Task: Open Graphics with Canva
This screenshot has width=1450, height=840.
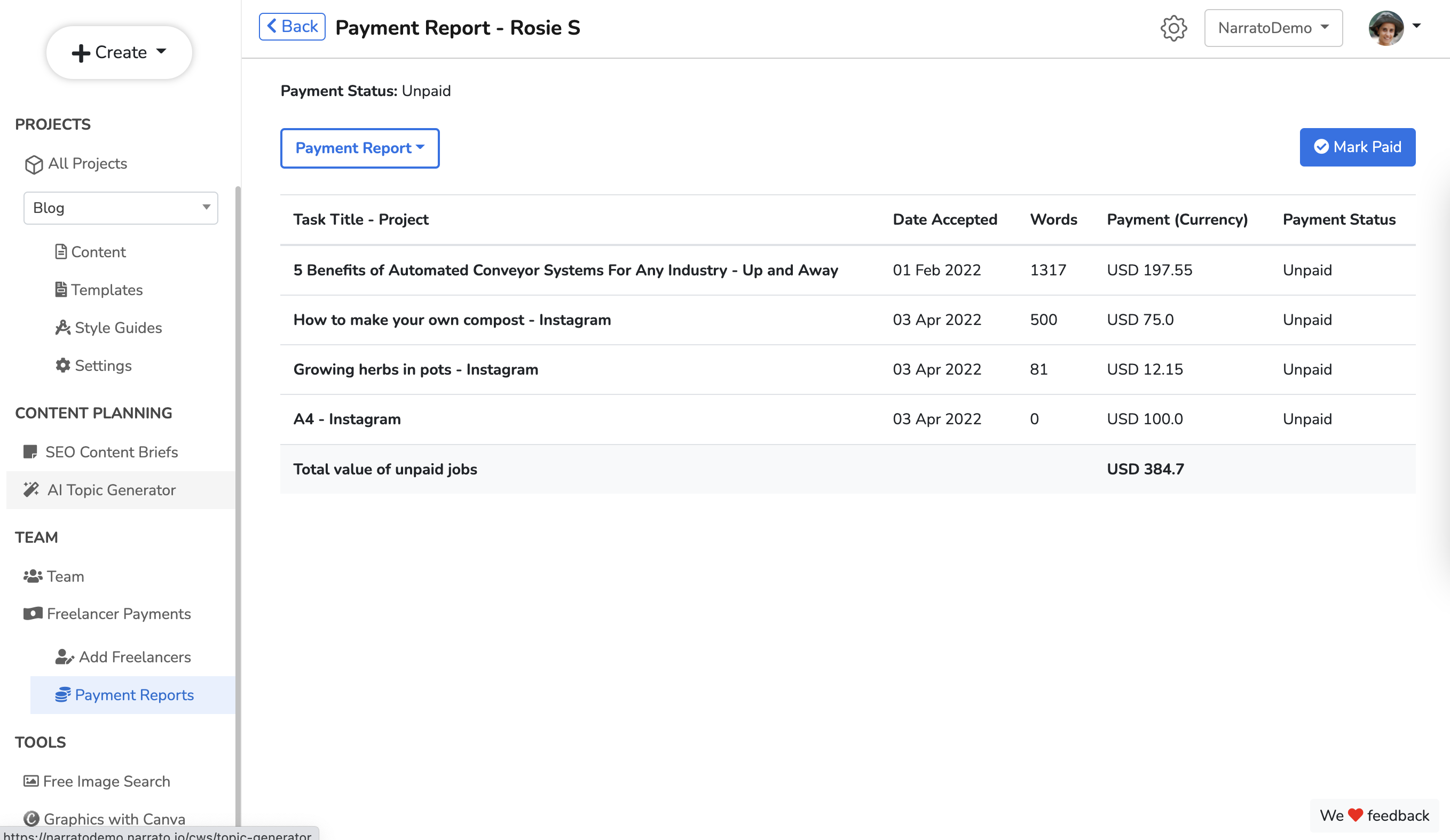Action: click(114, 819)
